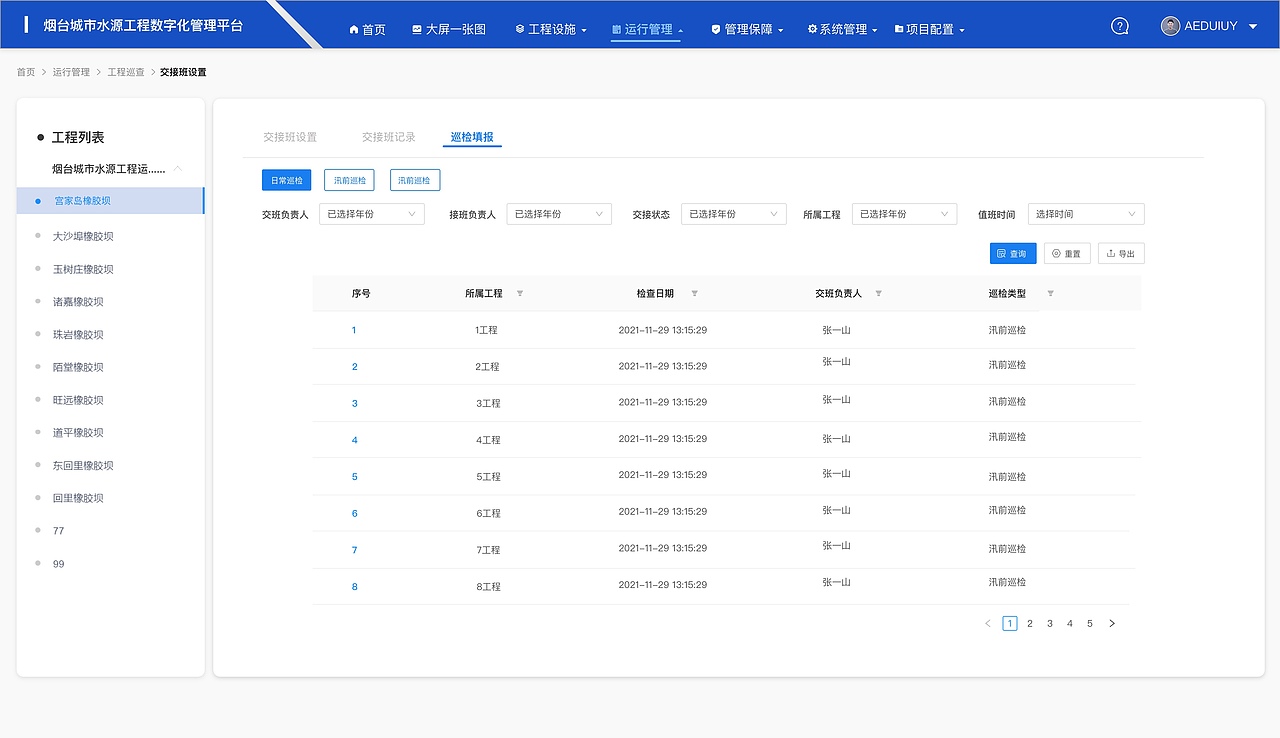This screenshot has width=1280, height=738.
Task: Select 玉树庄橡胶坝 in project list
Action: click(83, 270)
